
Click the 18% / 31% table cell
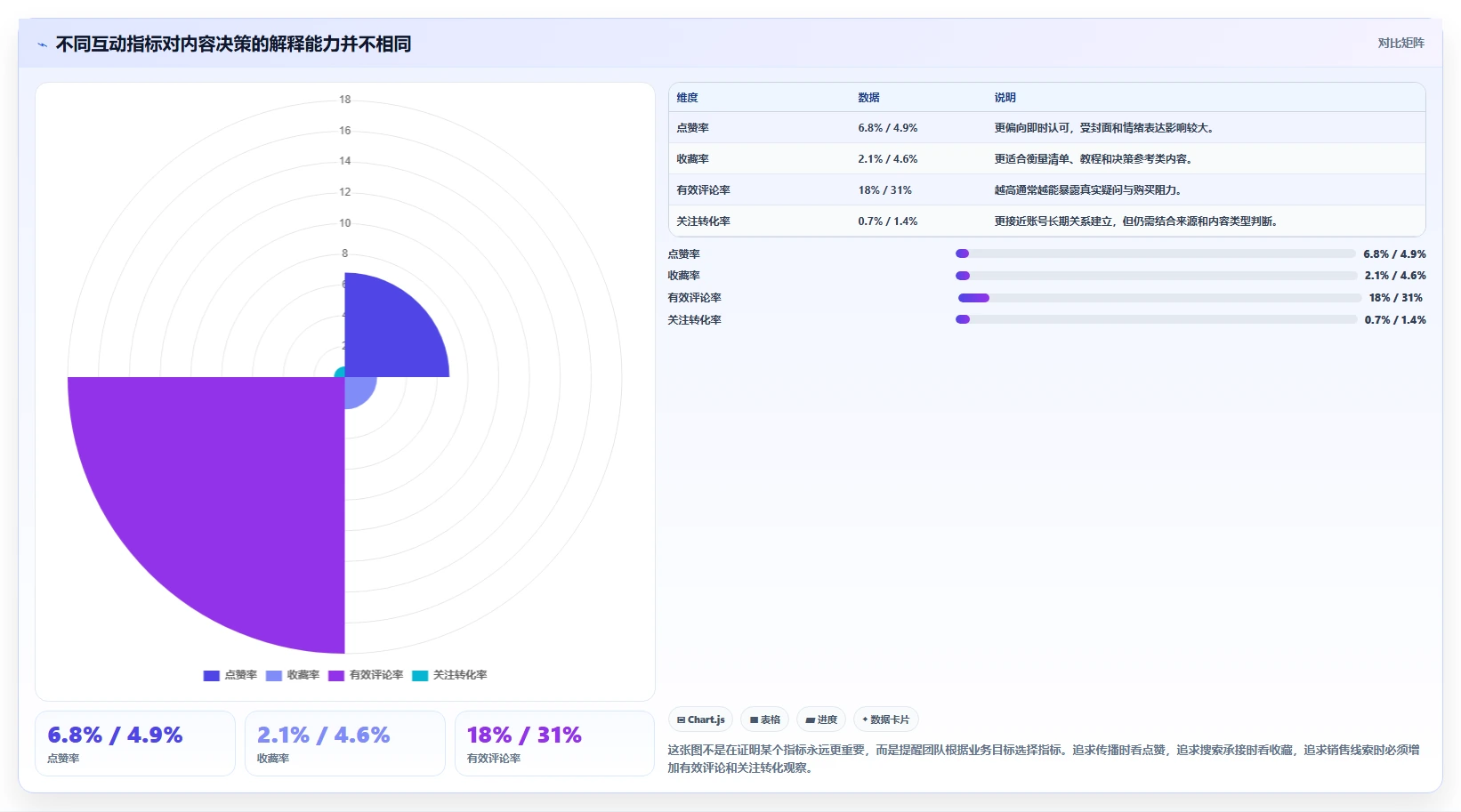884,190
